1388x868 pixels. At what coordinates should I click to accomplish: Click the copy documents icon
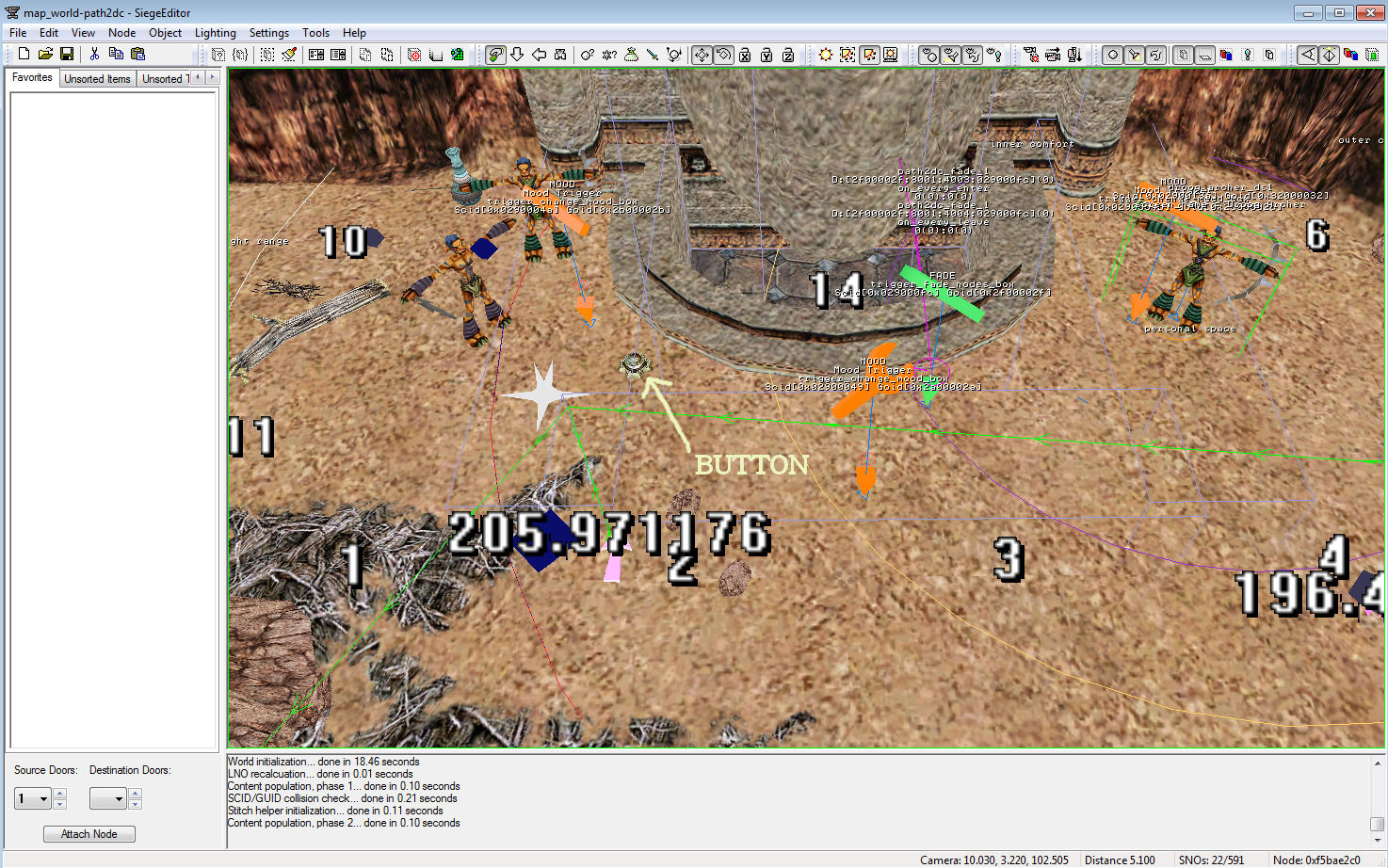(116, 55)
